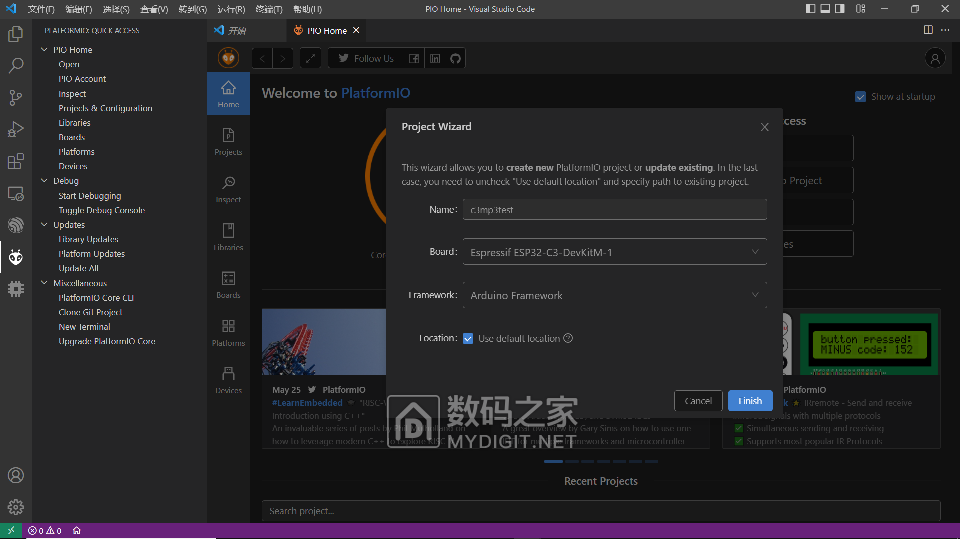This screenshot has height=543, width=966.
Task: Open Boards in PIO Home sidebar
Action: (x=229, y=287)
